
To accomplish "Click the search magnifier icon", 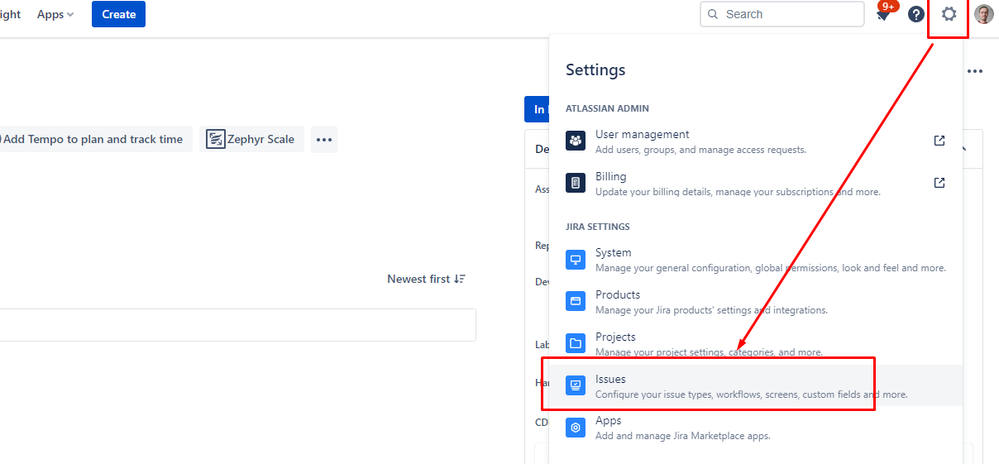I will pos(713,14).
